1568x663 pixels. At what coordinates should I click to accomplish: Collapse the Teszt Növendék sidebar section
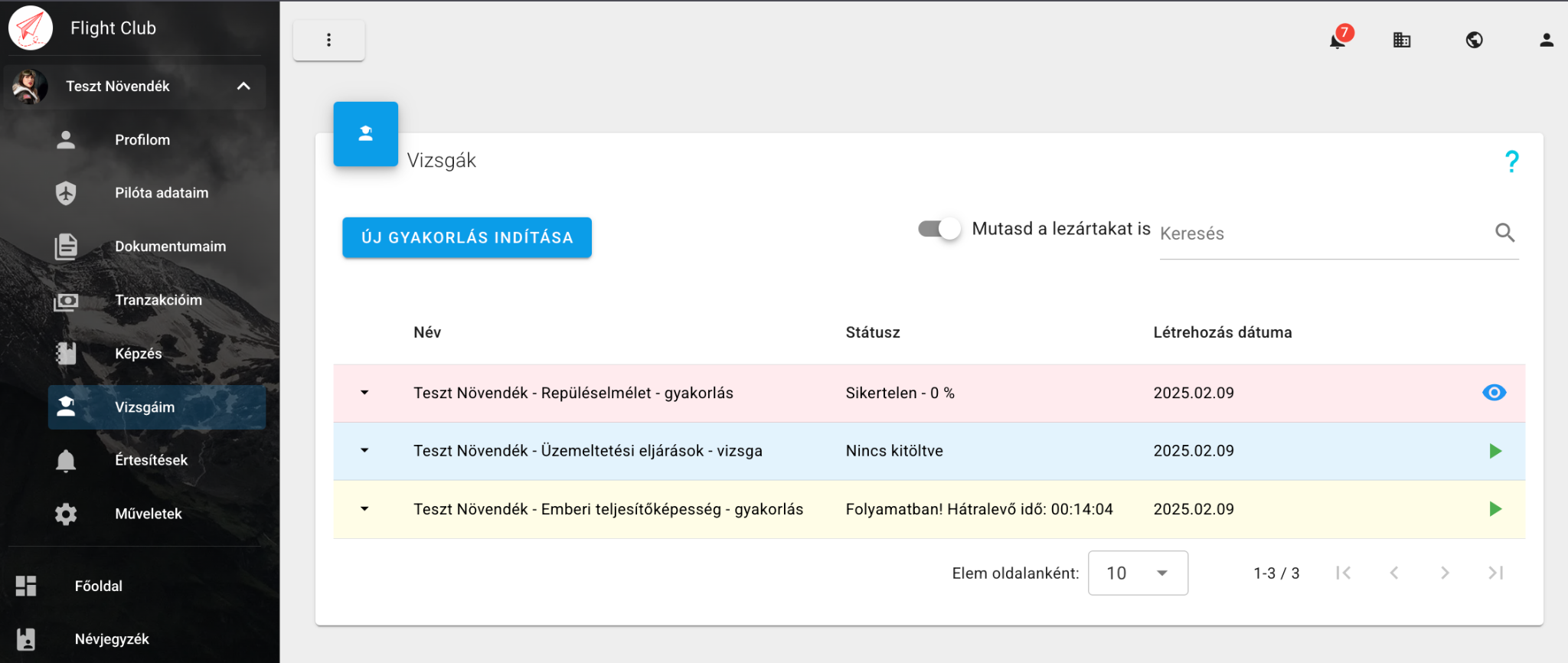(243, 87)
